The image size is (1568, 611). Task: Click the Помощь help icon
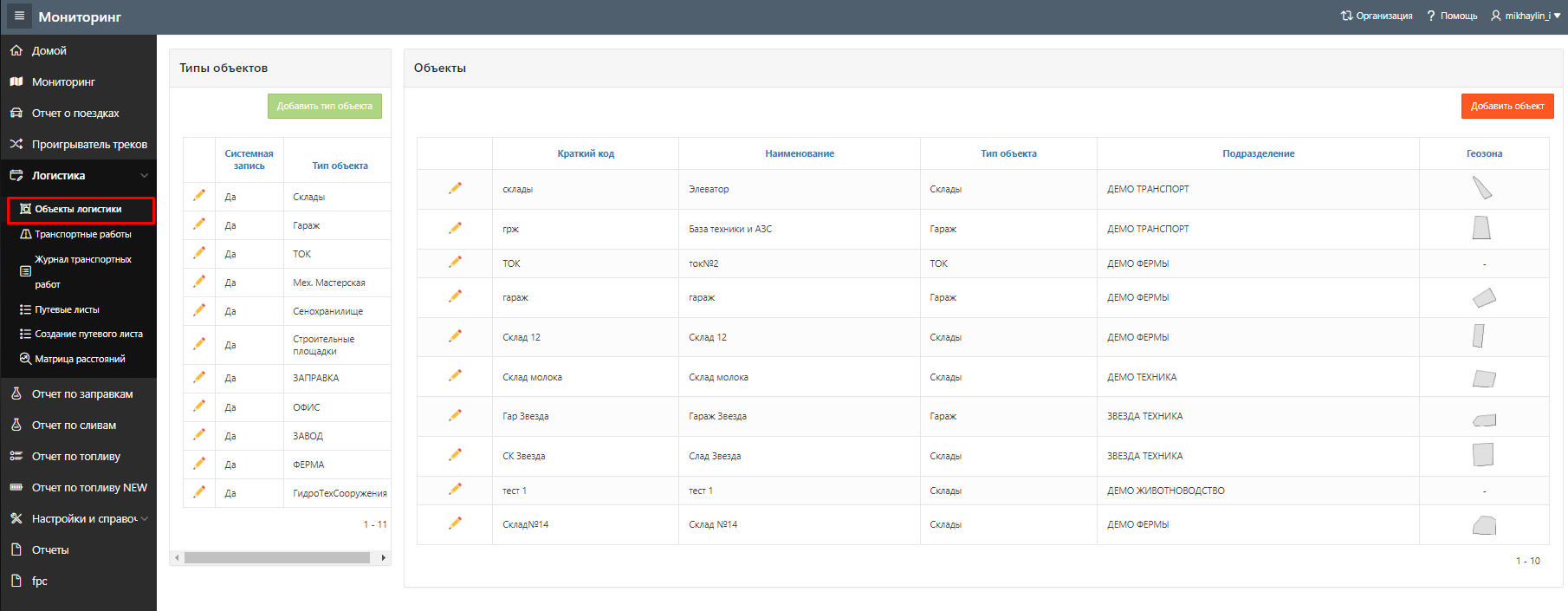1431,16
